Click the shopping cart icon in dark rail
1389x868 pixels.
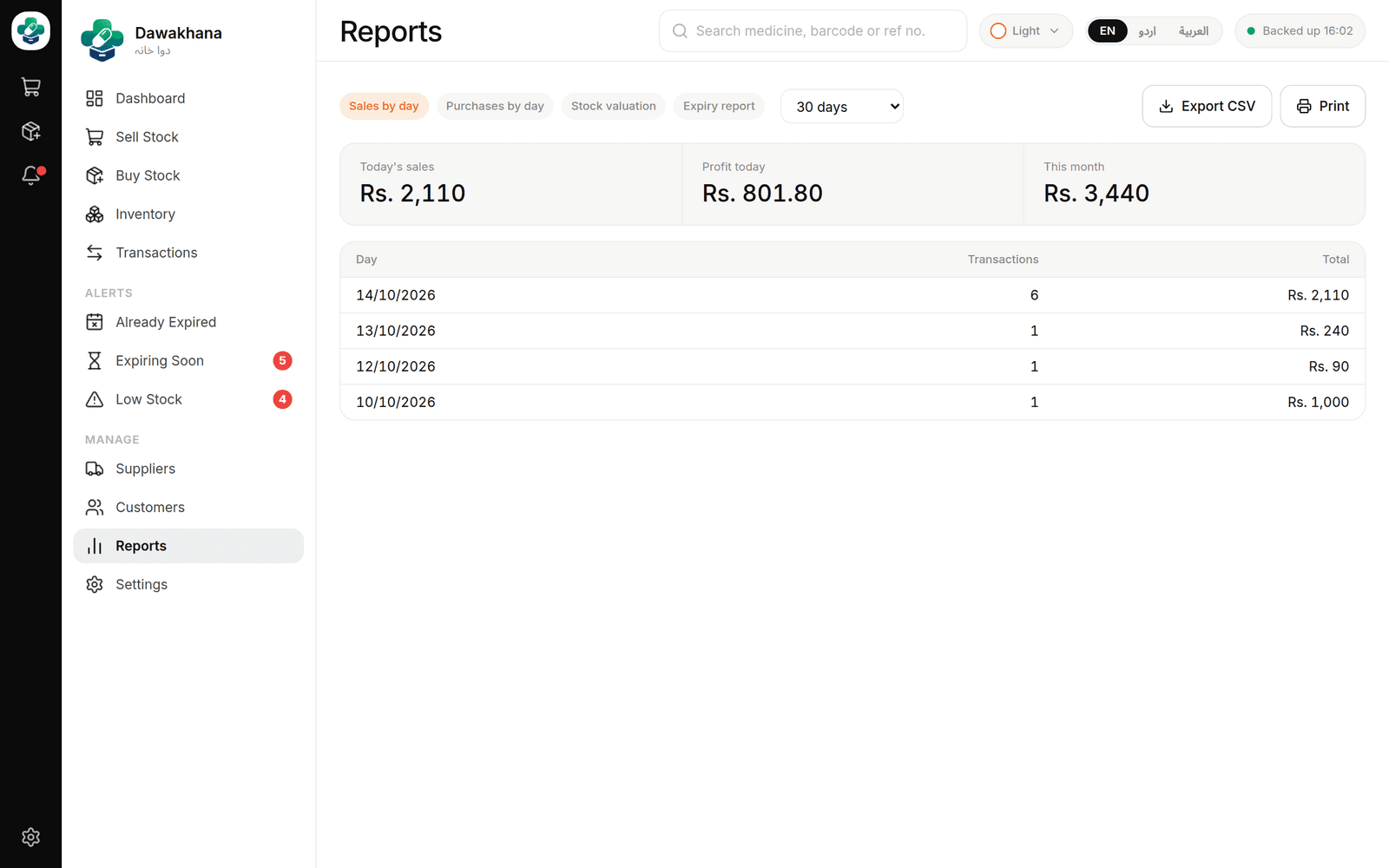(30, 87)
